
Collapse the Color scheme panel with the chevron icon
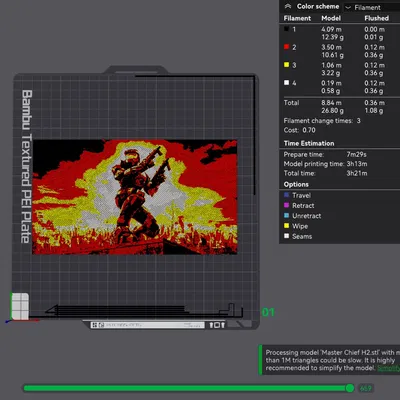click(x=288, y=6)
